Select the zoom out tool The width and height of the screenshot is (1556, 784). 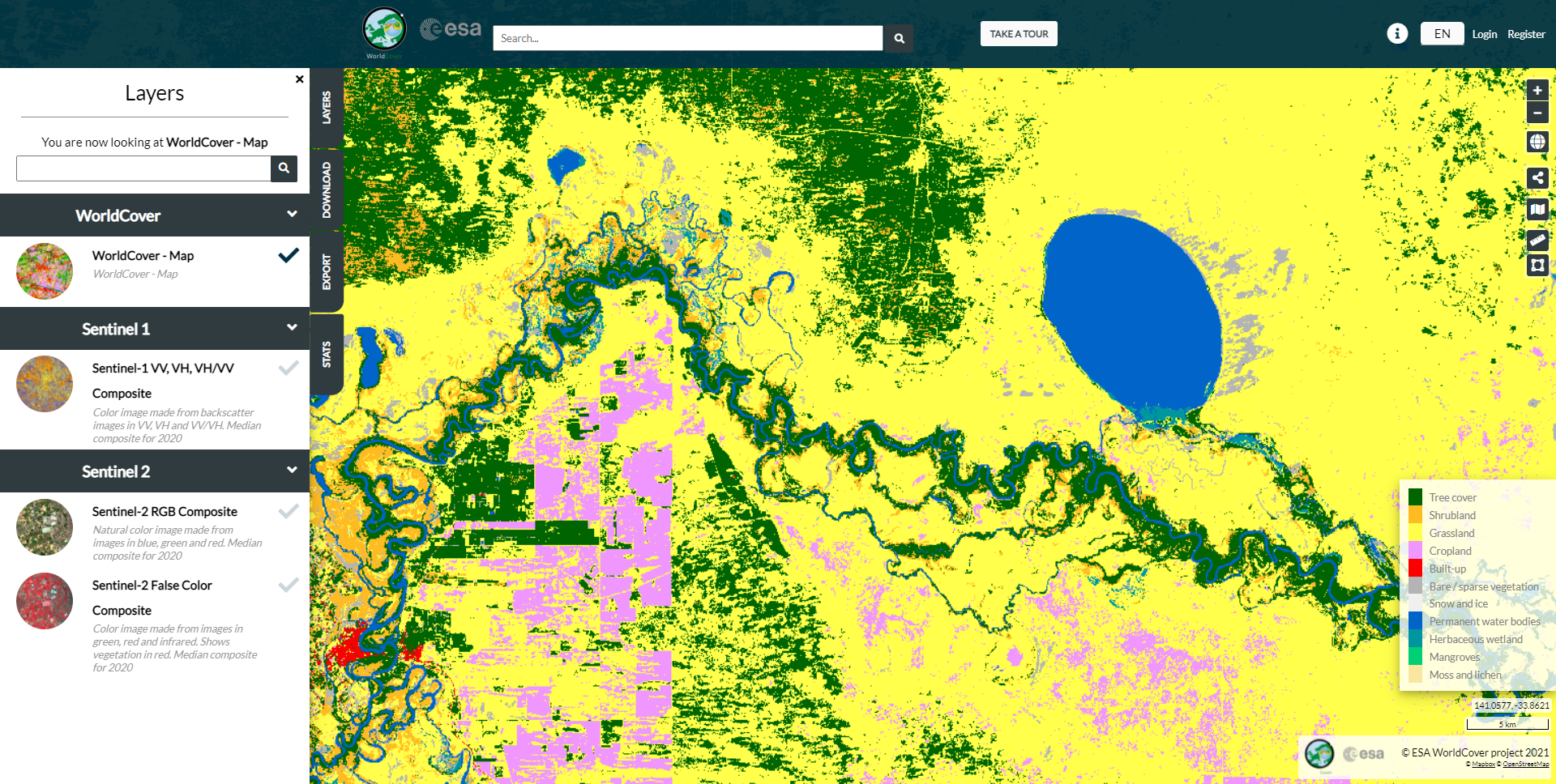click(x=1537, y=113)
